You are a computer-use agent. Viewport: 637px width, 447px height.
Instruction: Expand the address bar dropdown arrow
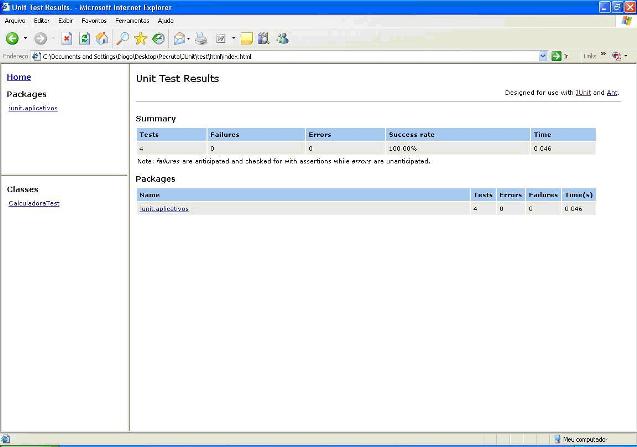(x=543, y=56)
